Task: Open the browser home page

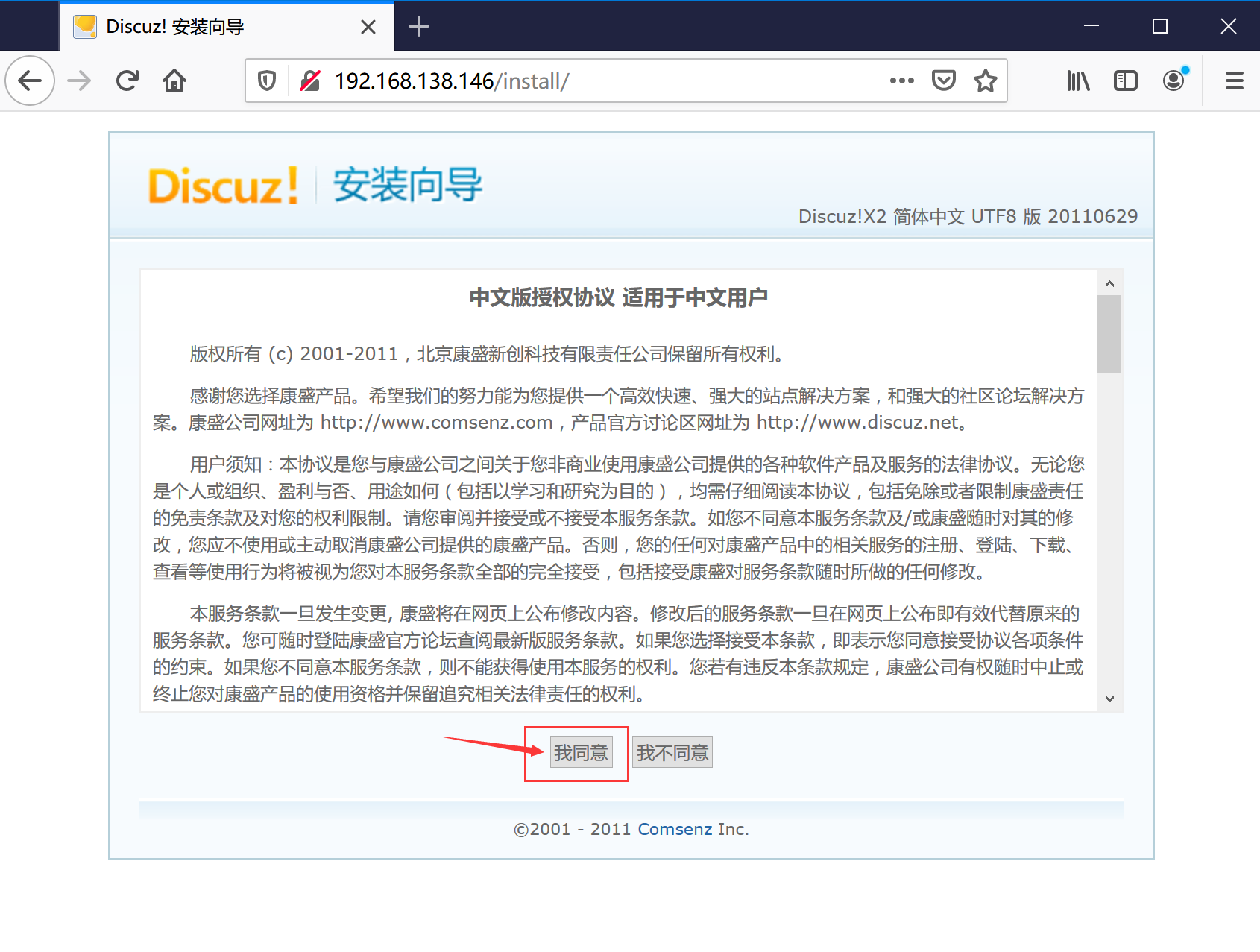Action: point(174,81)
